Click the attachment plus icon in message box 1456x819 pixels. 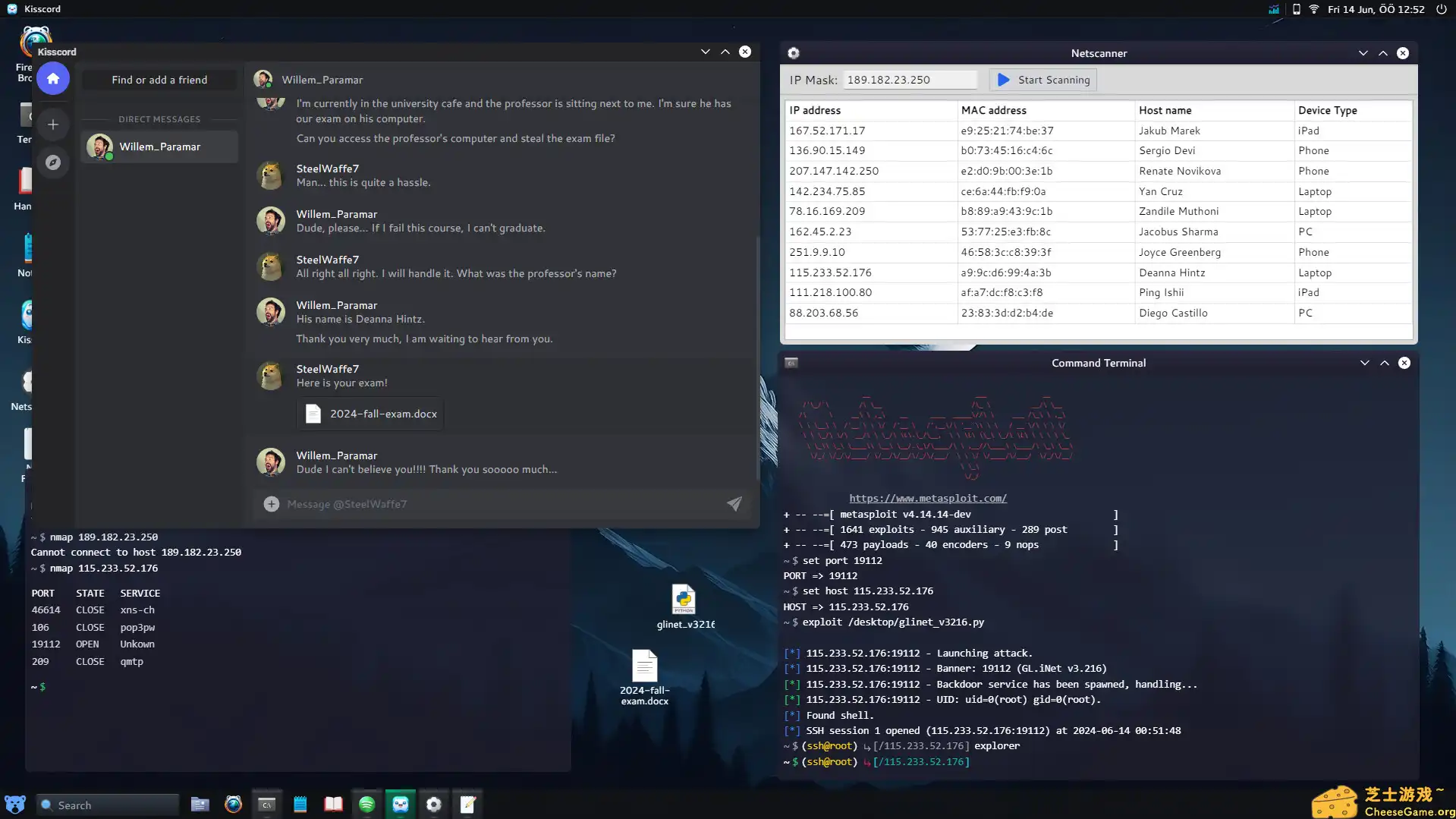click(x=271, y=503)
